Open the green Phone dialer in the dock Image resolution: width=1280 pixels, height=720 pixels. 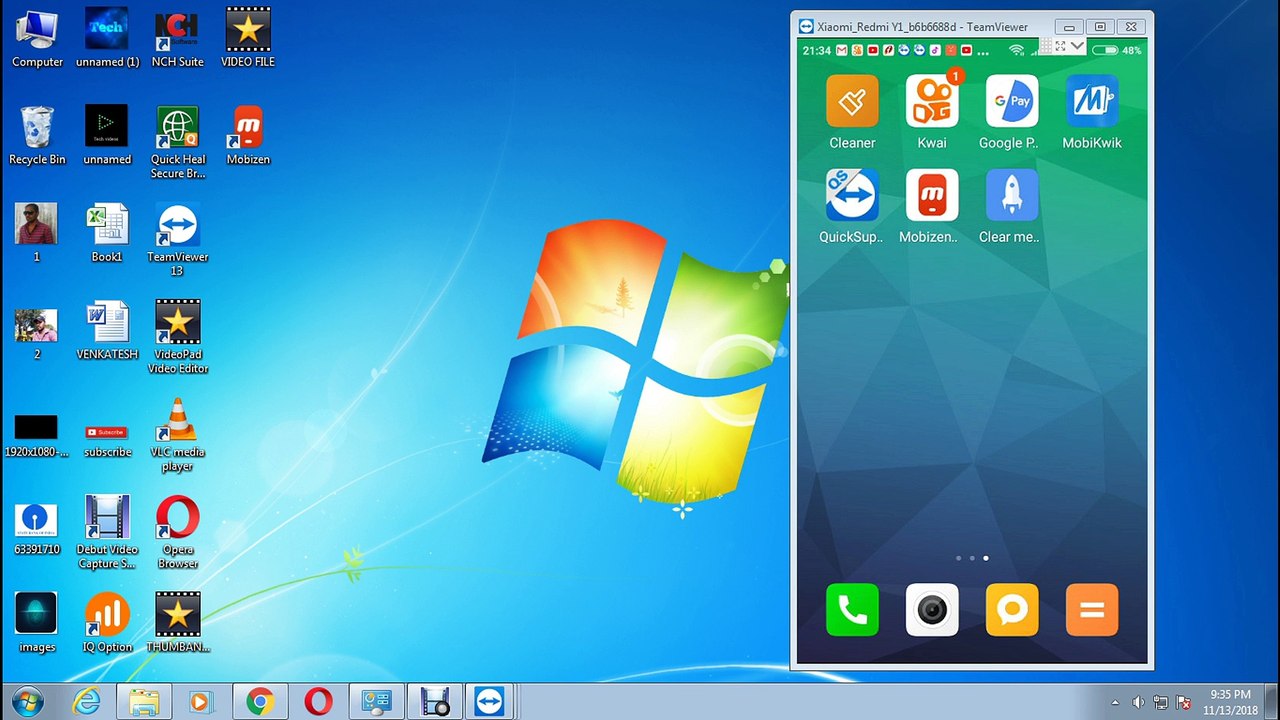tap(852, 610)
